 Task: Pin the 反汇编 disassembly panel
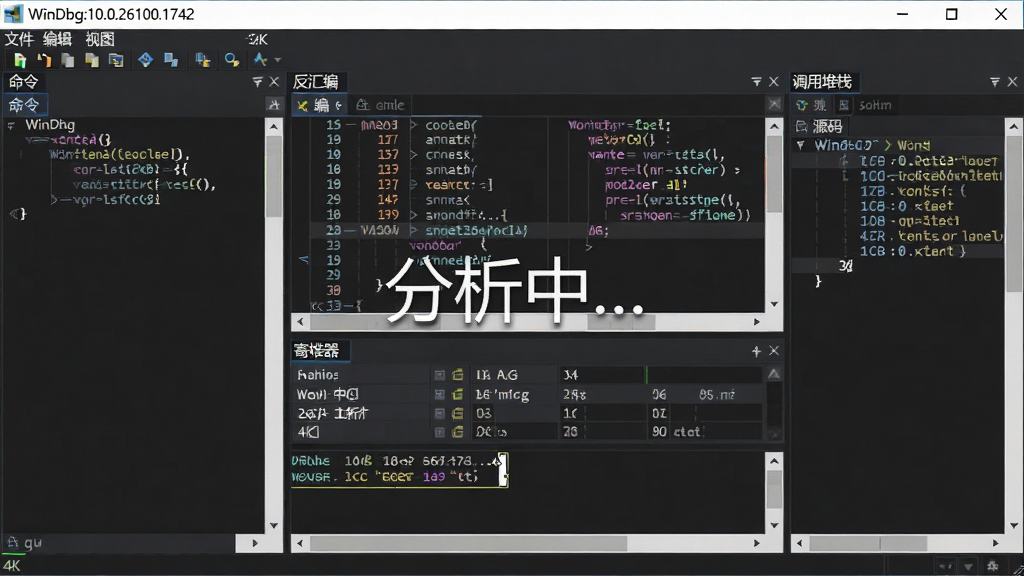click(x=756, y=82)
